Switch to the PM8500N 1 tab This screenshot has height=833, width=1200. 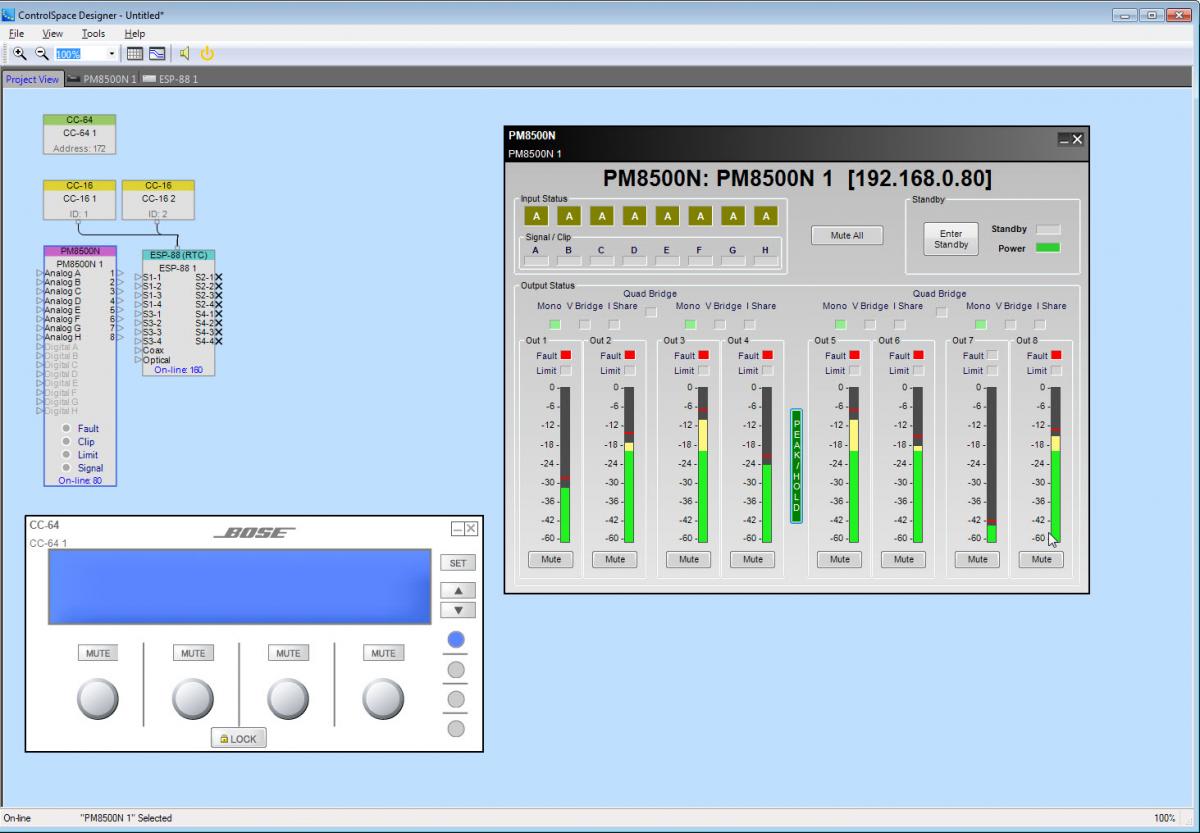click(x=102, y=79)
